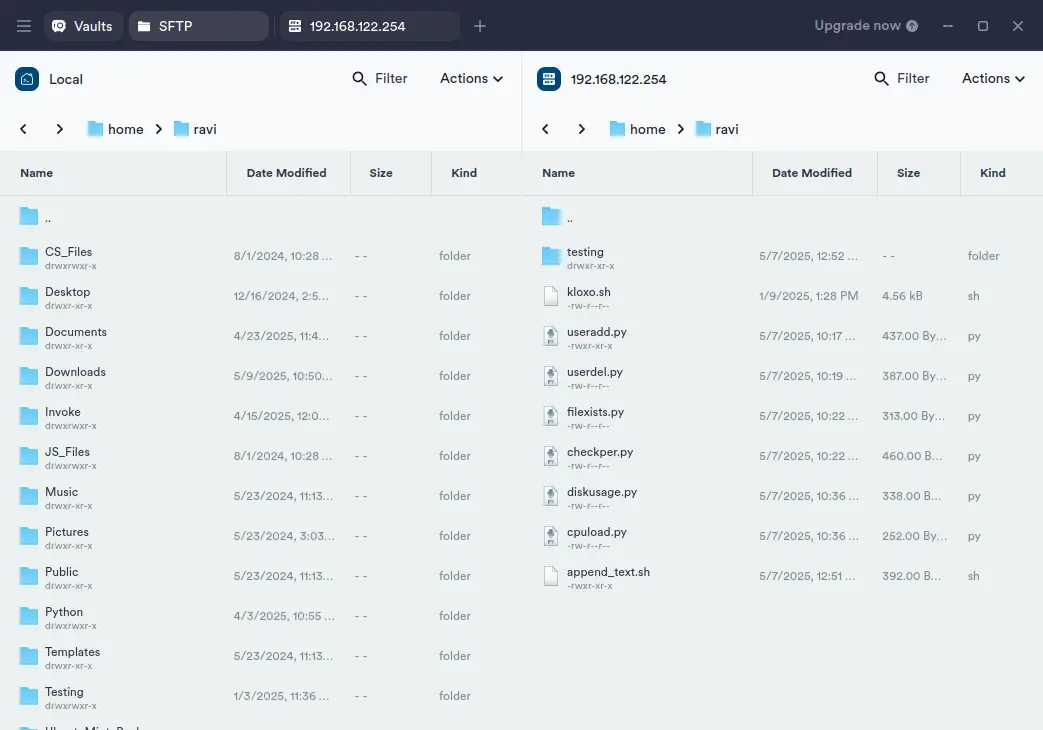Switch to the Vaults tab
Screen dimensions: 1043x730
coord(83,26)
